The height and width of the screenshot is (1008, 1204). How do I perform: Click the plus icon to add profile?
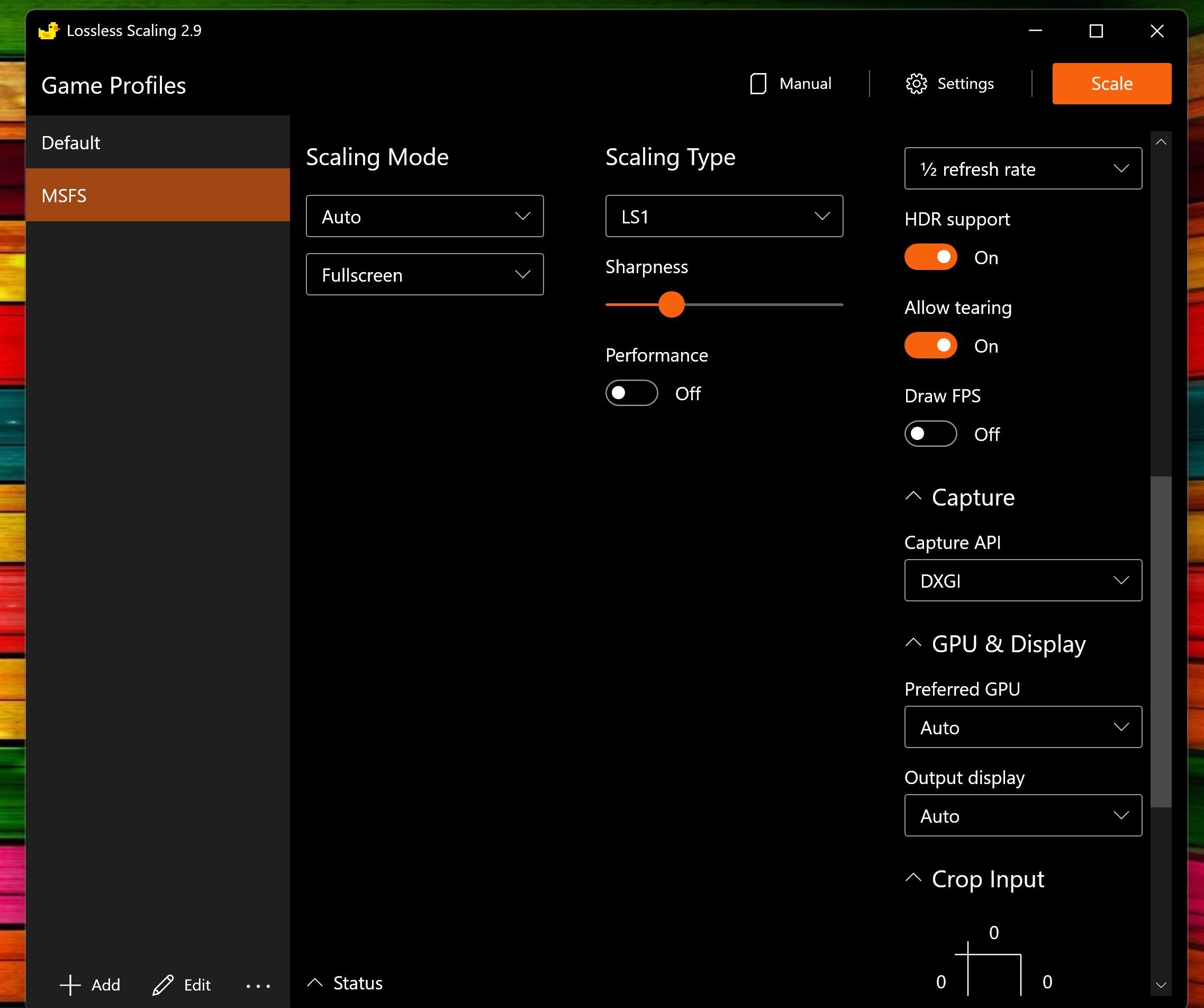(x=70, y=985)
